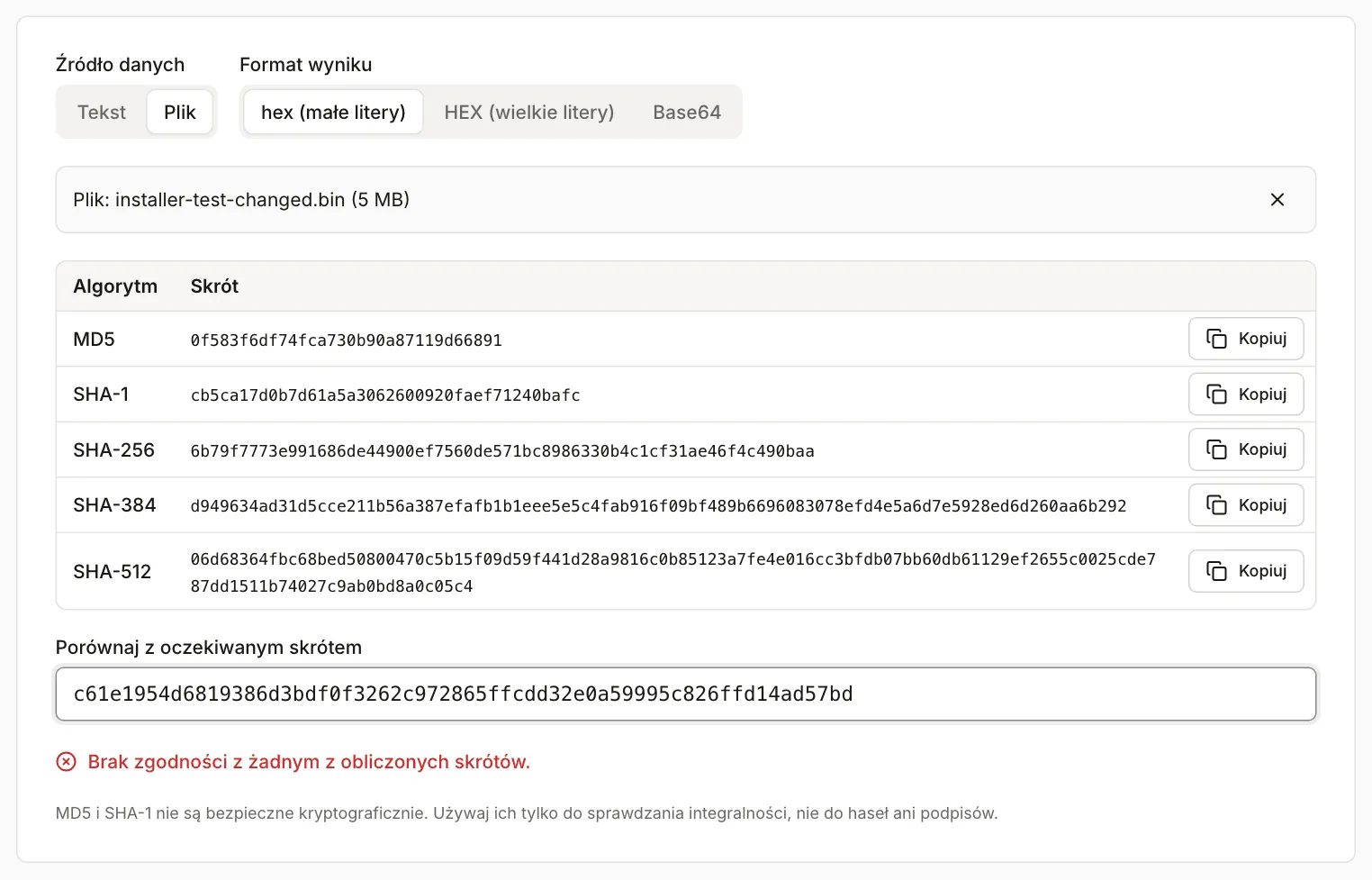Image resolution: width=1372 pixels, height=880 pixels.
Task: Click the Skrót column header
Action: tap(214, 286)
